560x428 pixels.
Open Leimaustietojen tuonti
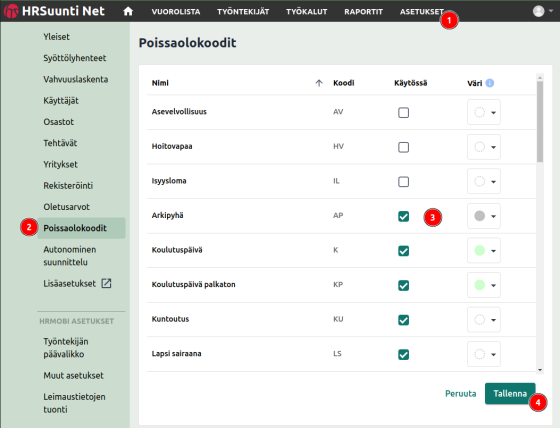[x=74, y=403]
